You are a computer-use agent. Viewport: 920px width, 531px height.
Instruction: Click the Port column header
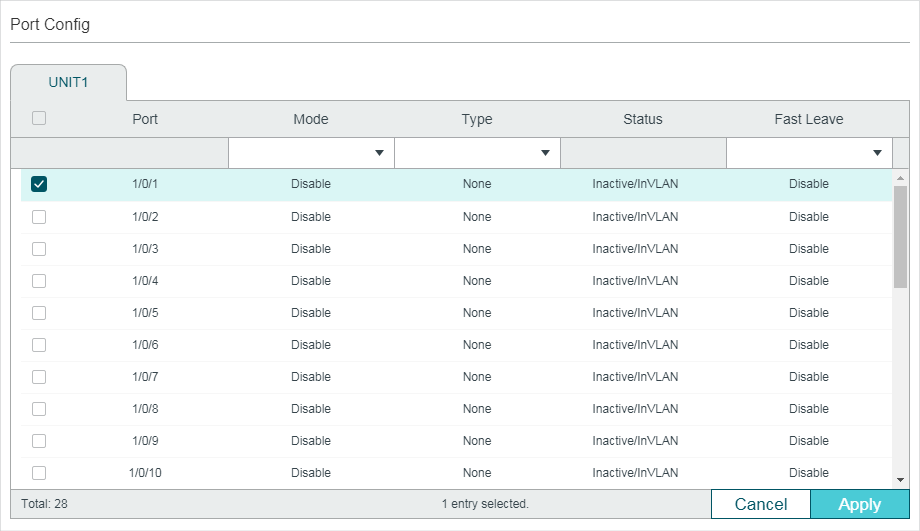[x=145, y=119]
